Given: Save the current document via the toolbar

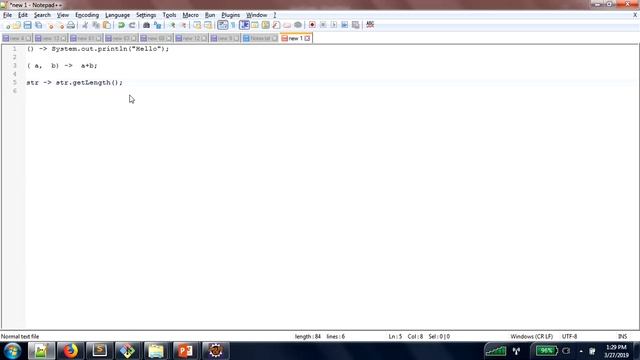Looking at the screenshot, I should 27,25.
